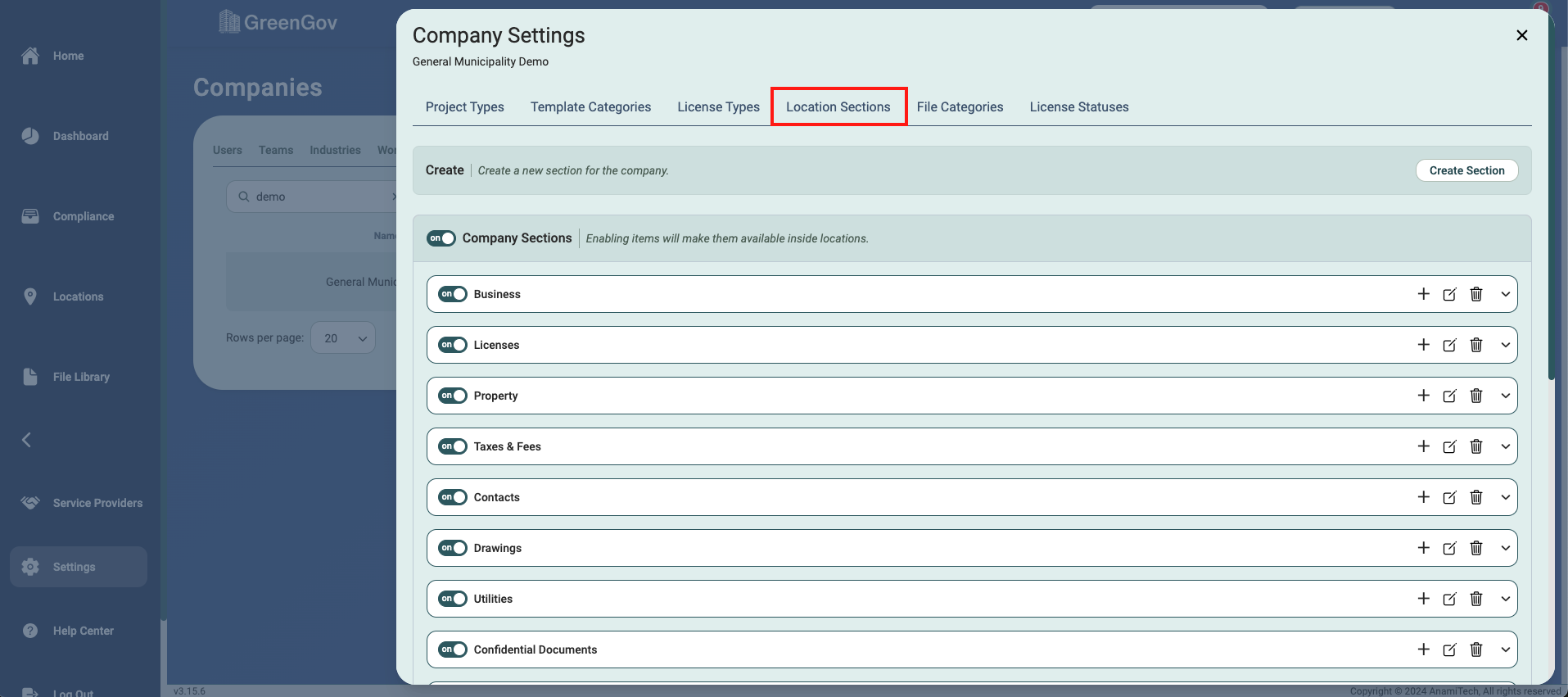Edit the Licenses section
The image size is (1568, 697).
tap(1449, 345)
